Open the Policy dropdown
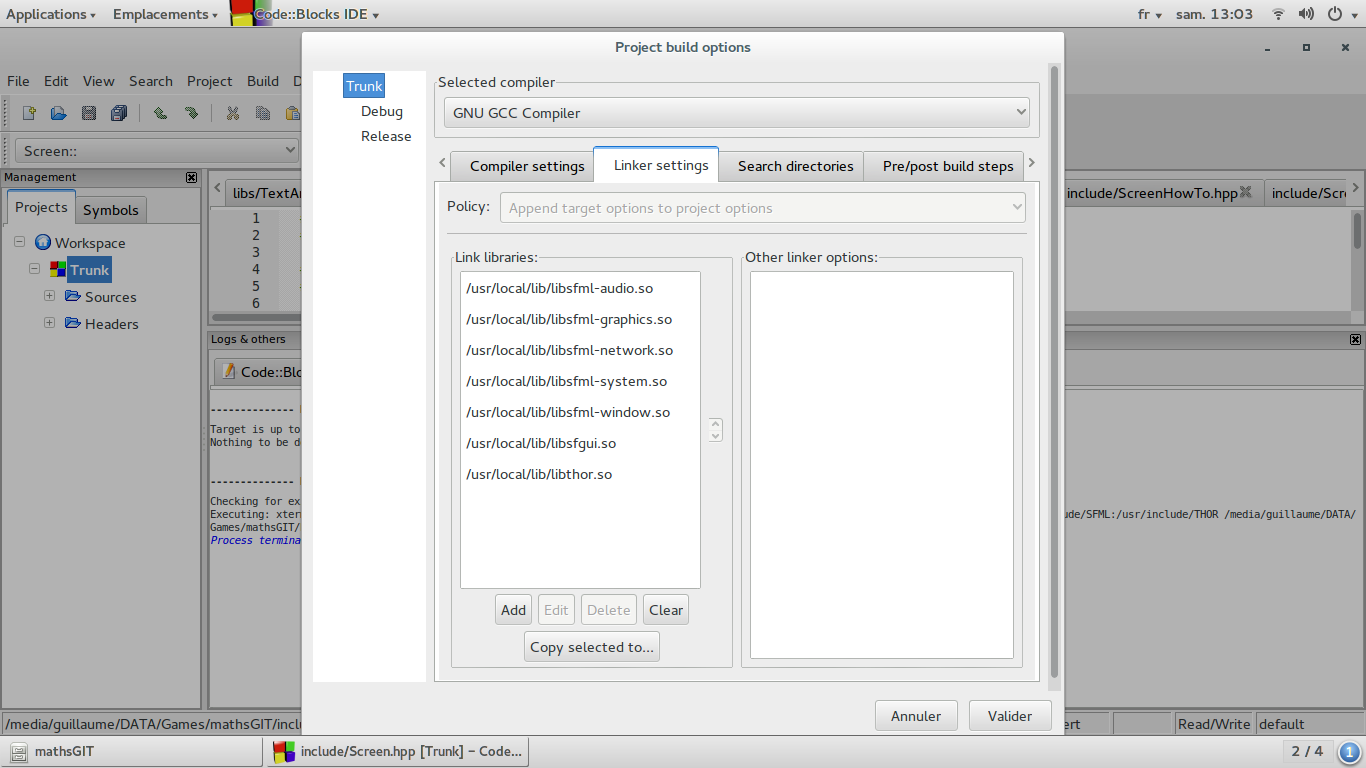The height and width of the screenshot is (768, 1366). (x=763, y=208)
